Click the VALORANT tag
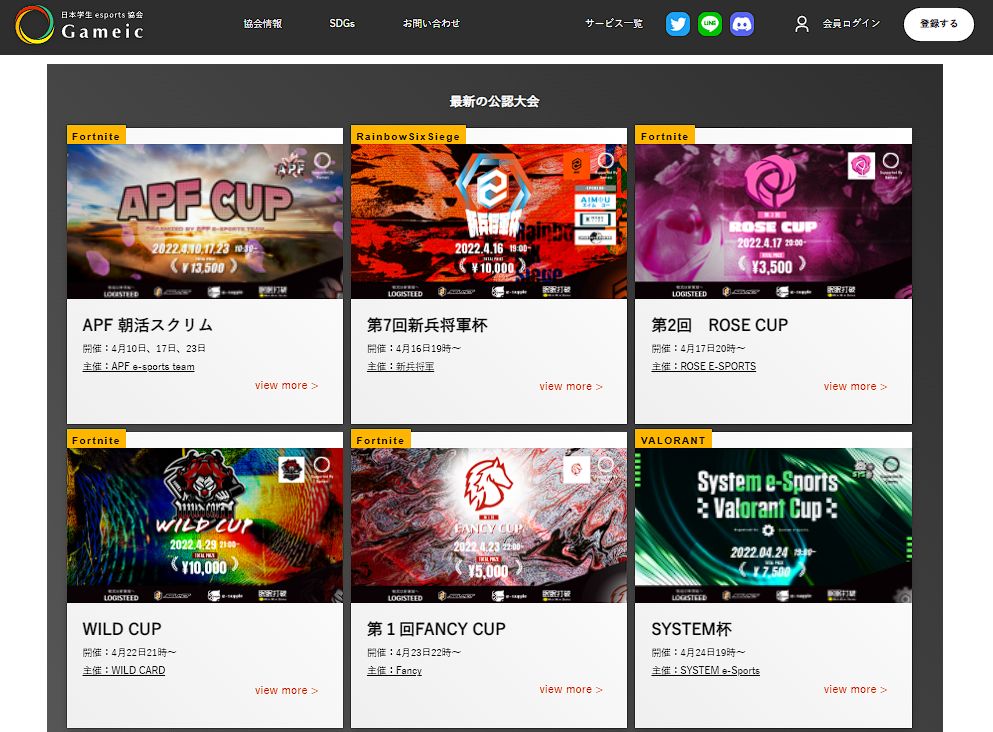Viewport: 993px width, 732px height. [x=673, y=440]
